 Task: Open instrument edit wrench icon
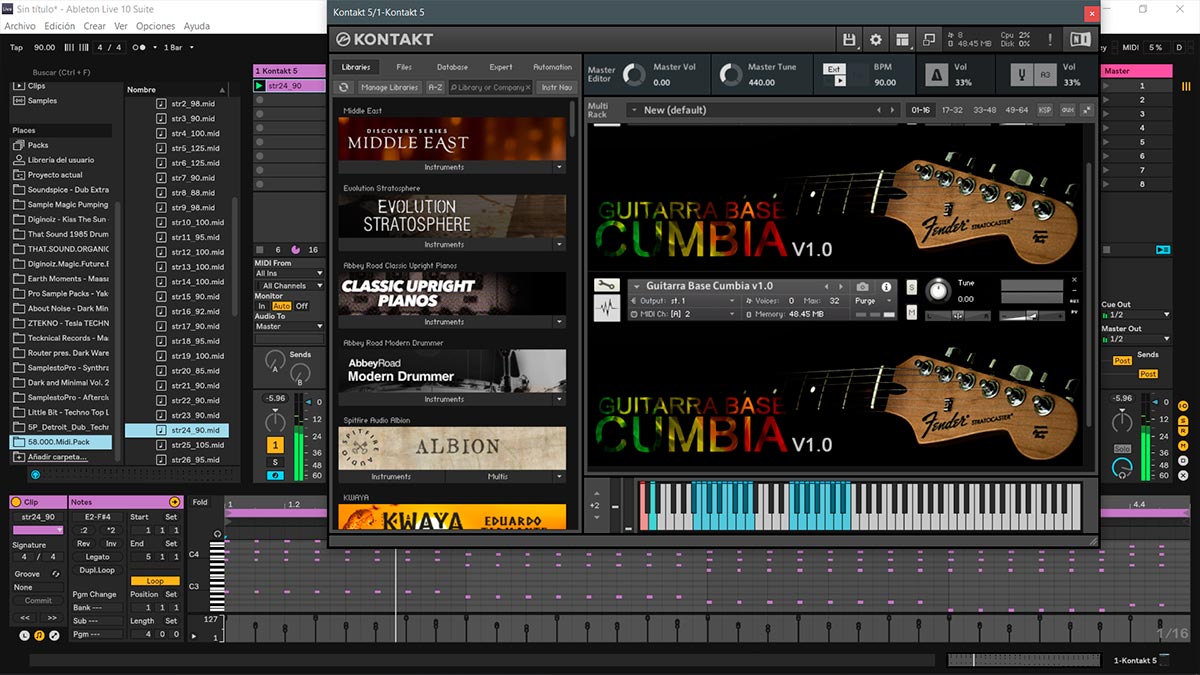[607, 286]
